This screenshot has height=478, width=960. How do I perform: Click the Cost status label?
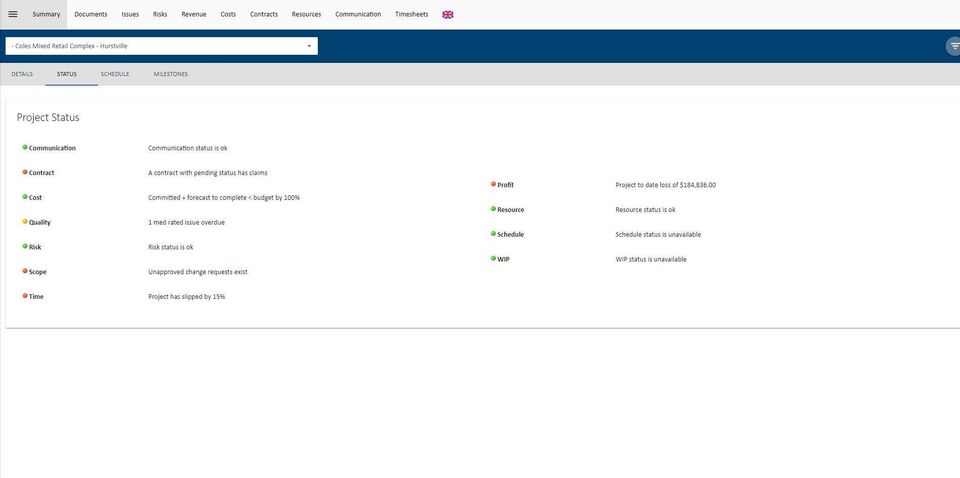36,198
